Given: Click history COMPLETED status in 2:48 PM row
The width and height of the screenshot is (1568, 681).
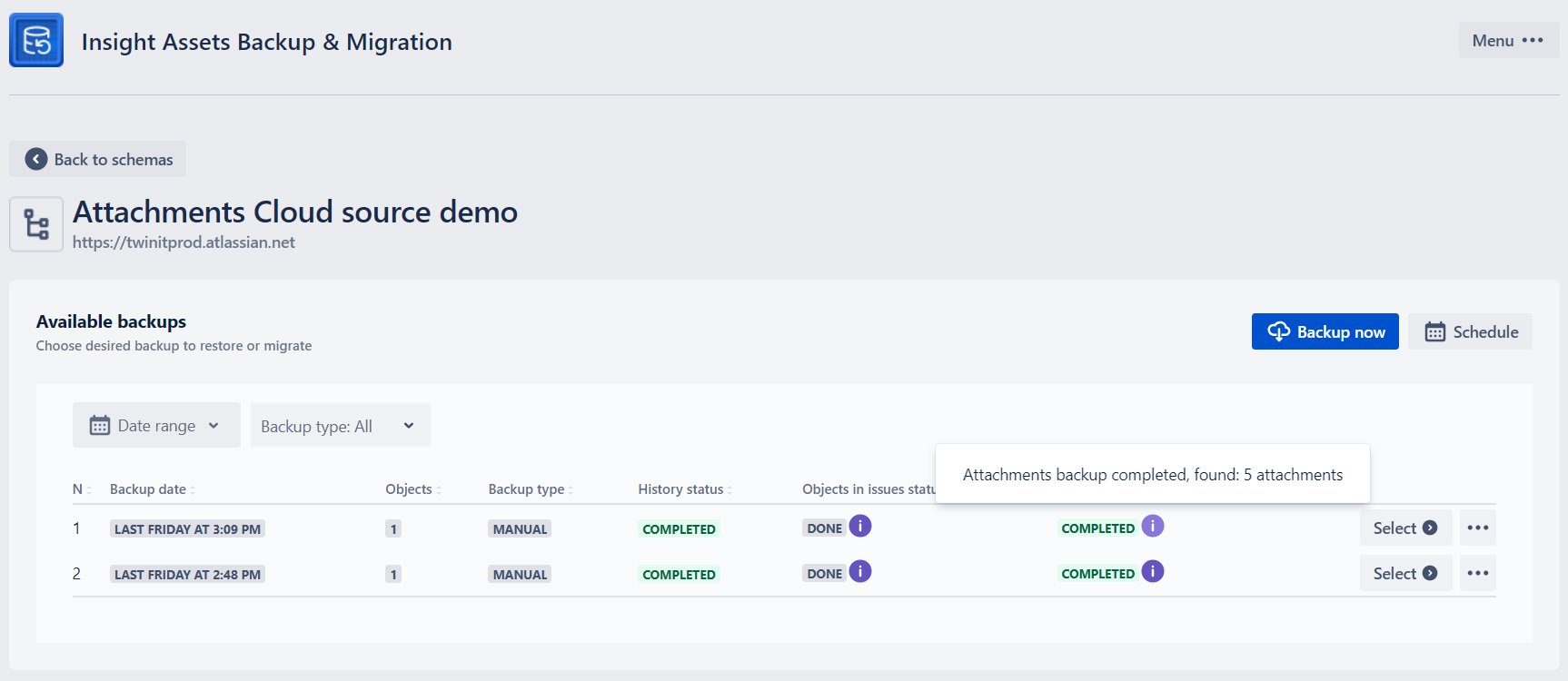Looking at the screenshot, I should [x=679, y=575].
